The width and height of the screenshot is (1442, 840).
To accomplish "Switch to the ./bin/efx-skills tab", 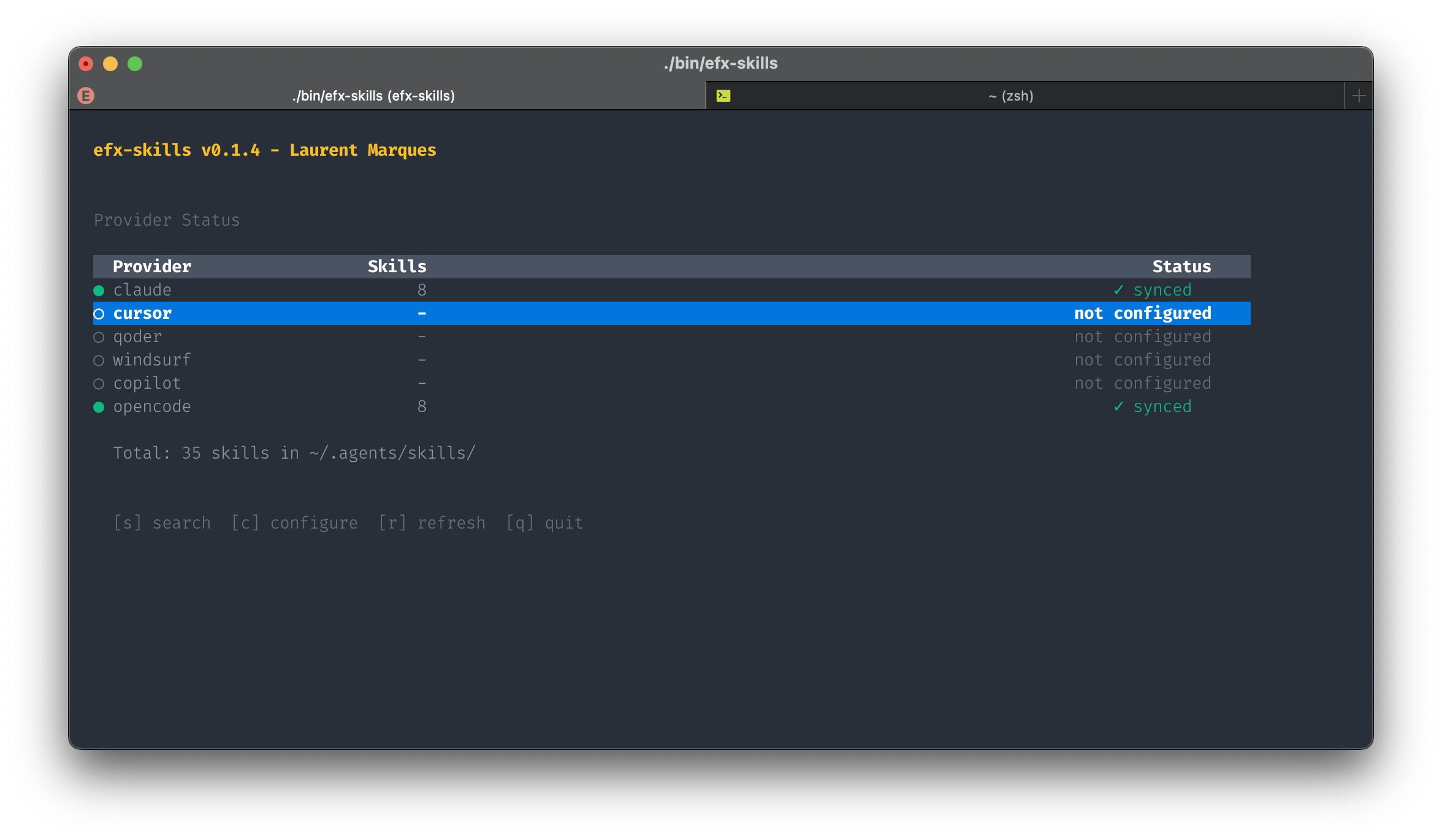I will 373,96.
